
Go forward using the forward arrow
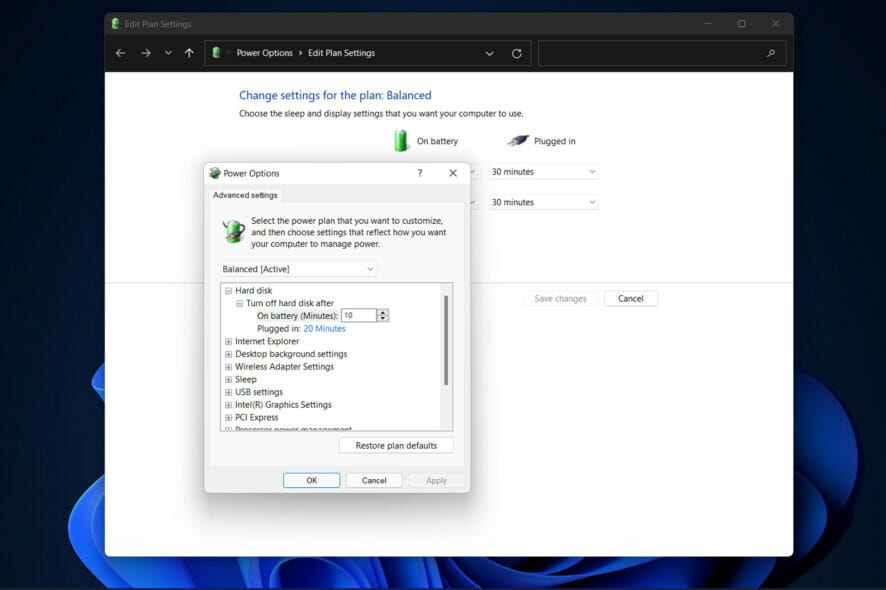coord(146,53)
